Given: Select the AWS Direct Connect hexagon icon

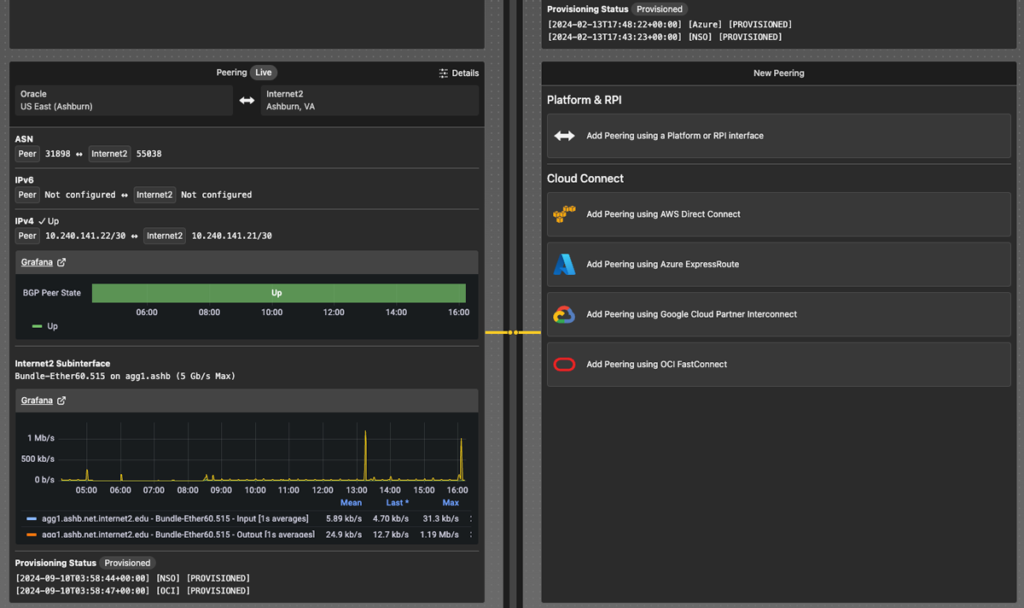Looking at the screenshot, I should (563, 214).
